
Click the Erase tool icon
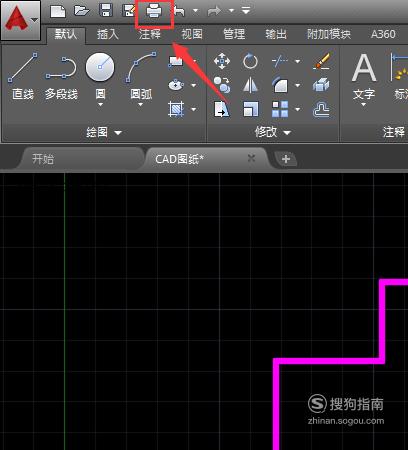point(321,61)
